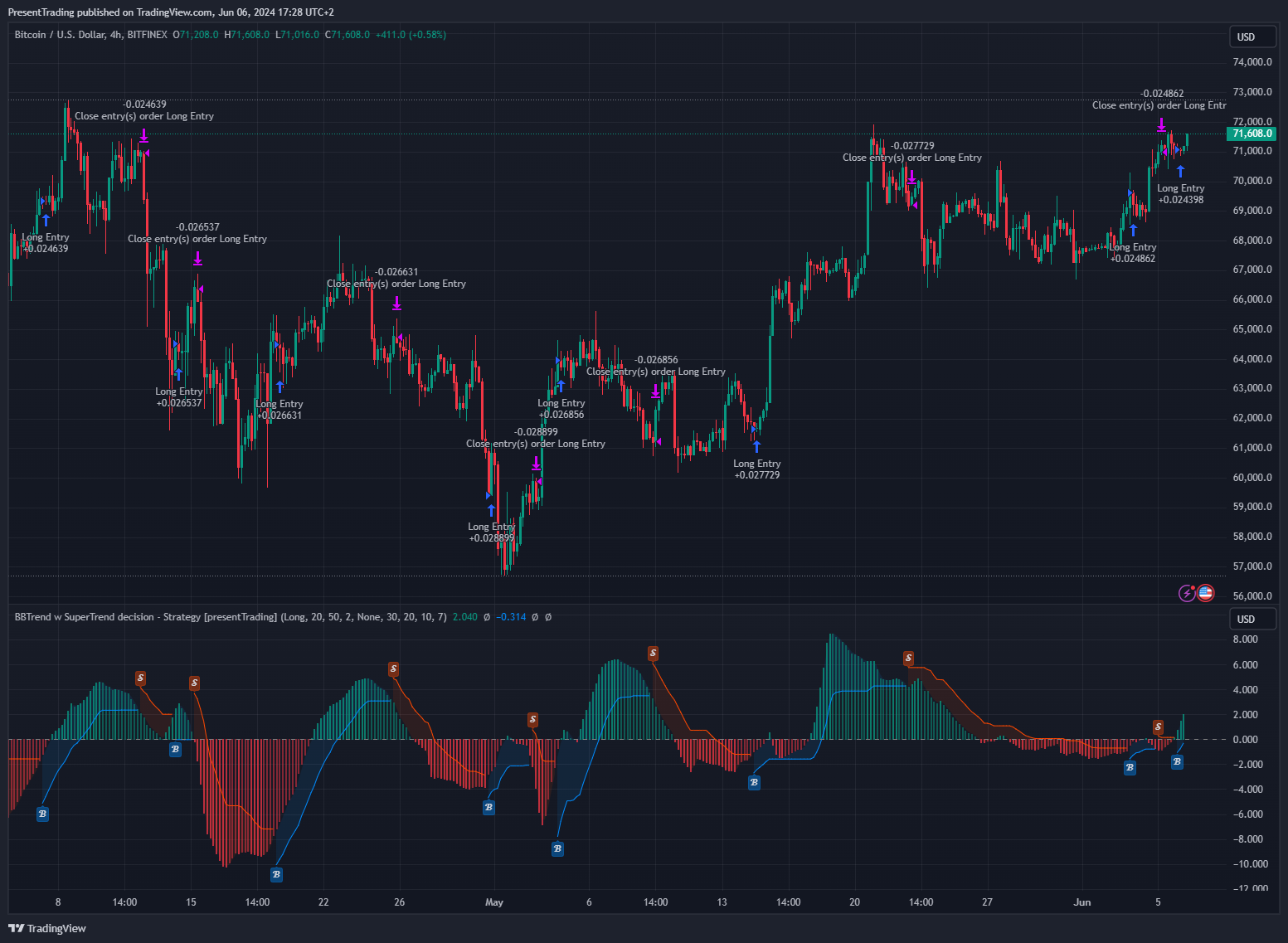Click the -0.026537 Close entry(s) order label

(197, 233)
